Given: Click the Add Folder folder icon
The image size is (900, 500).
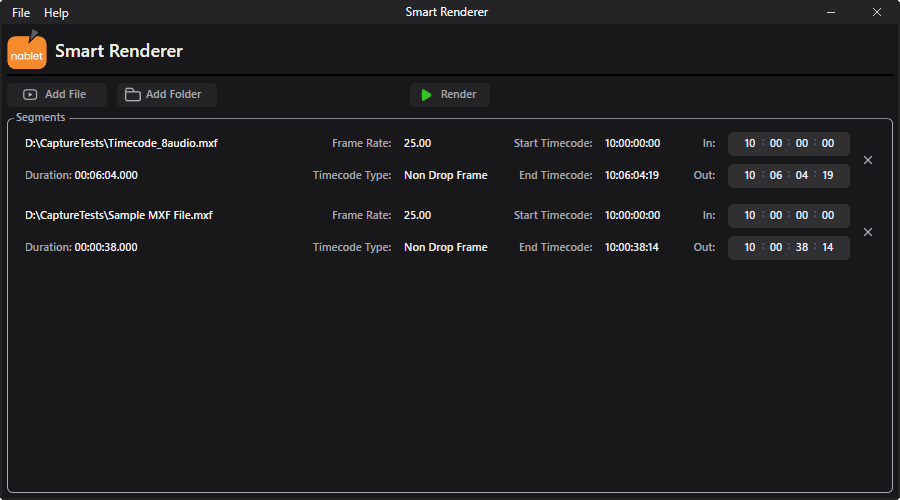Looking at the screenshot, I should tap(133, 95).
